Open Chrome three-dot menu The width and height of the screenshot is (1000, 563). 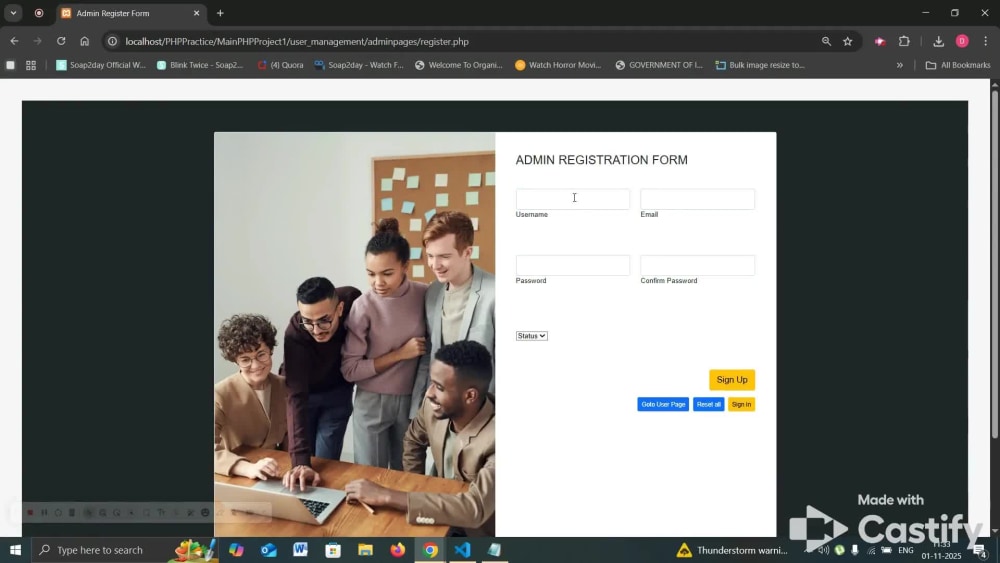pyautogui.click(x=986, y=41)
